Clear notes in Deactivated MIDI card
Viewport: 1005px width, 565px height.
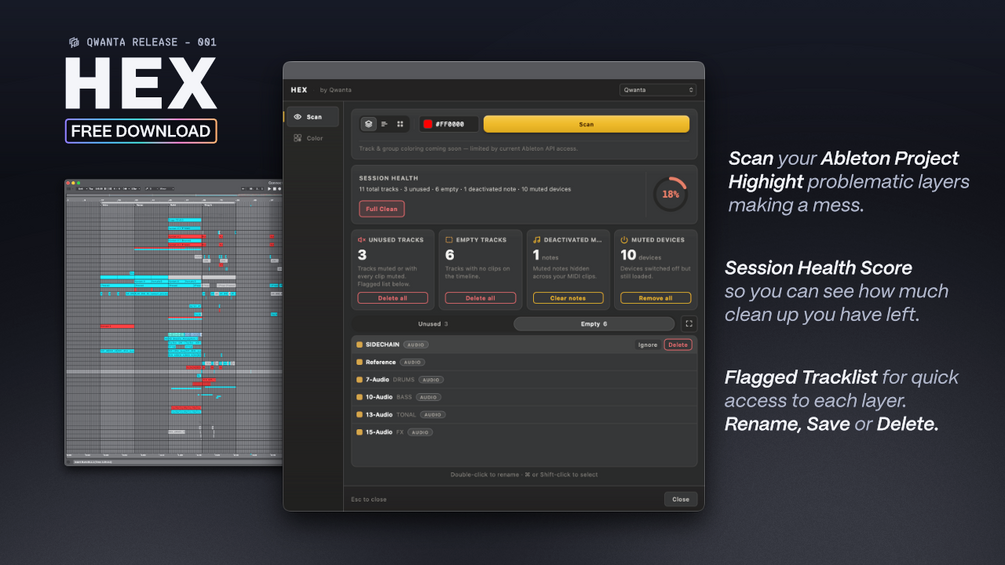[x=568, y=298]
